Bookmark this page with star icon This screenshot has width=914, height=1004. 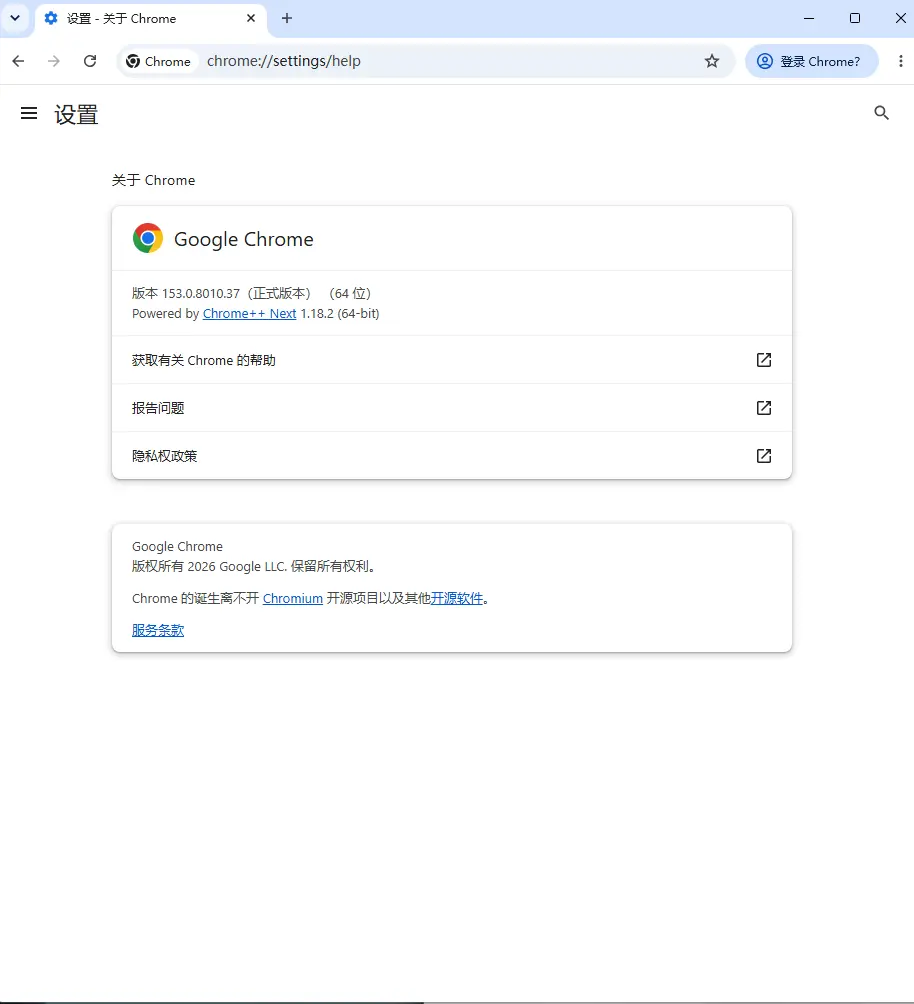pyautogui.click(x=712, y=61)
